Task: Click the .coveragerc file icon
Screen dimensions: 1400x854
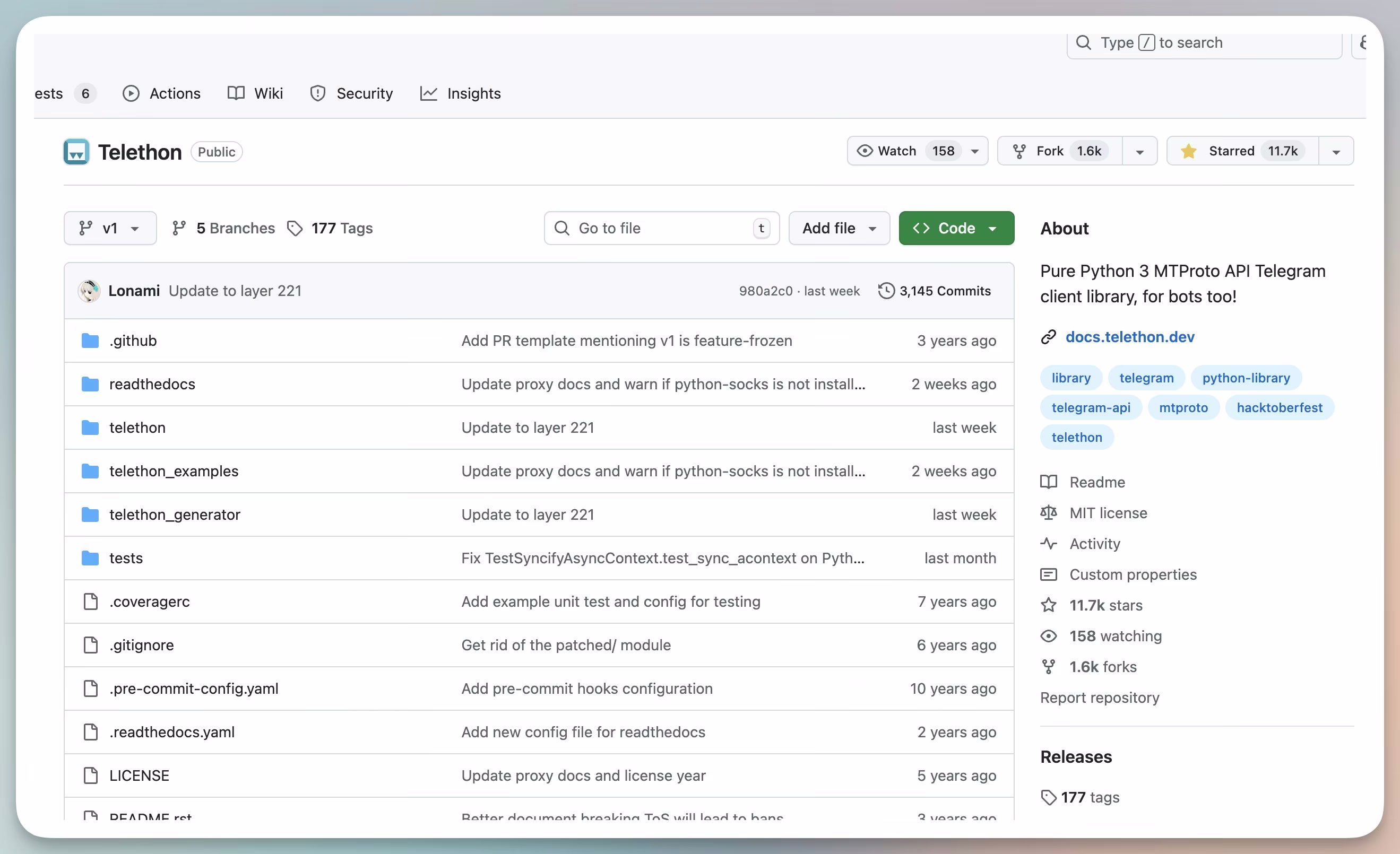Action: [x=90, y=602]
